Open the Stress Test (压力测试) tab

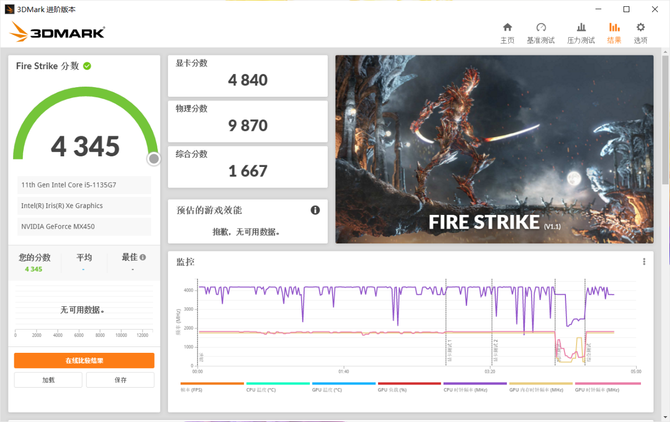581,33
